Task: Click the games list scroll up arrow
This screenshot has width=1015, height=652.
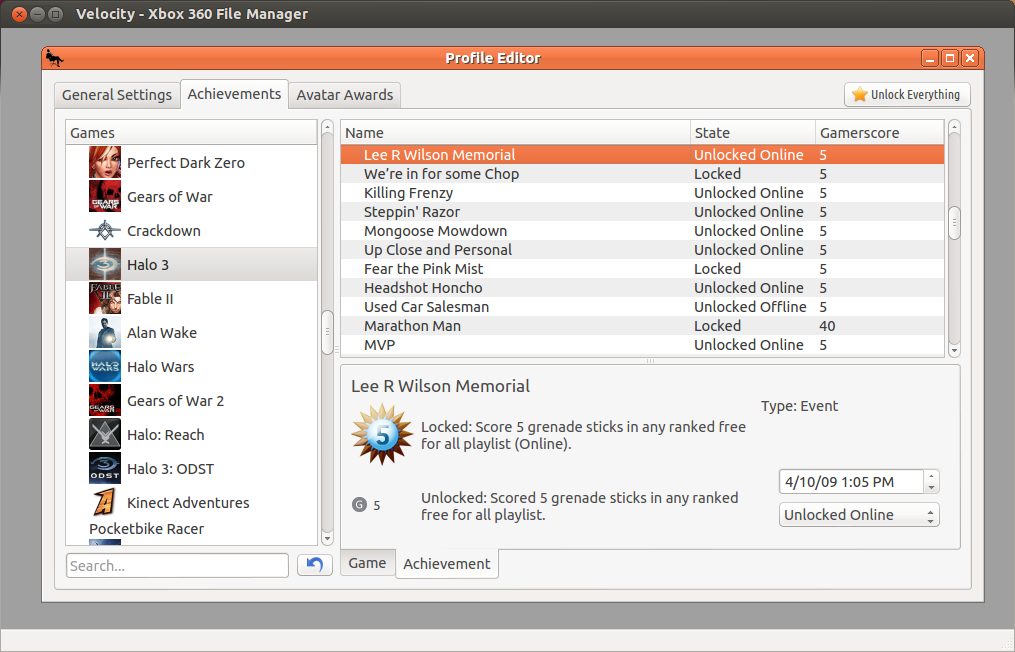Action: click(327, 126)
